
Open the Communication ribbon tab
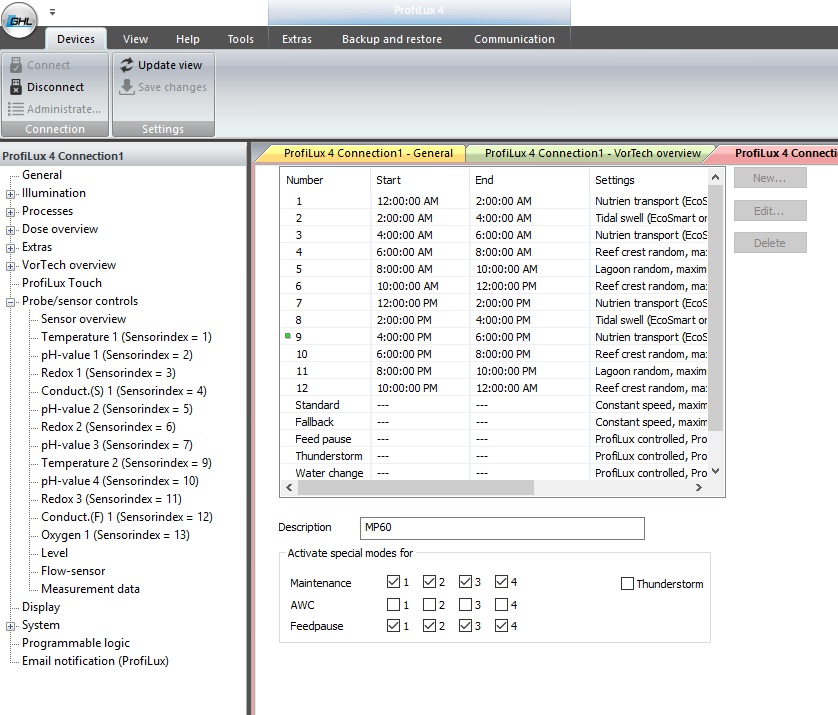(x=514, y=39)
